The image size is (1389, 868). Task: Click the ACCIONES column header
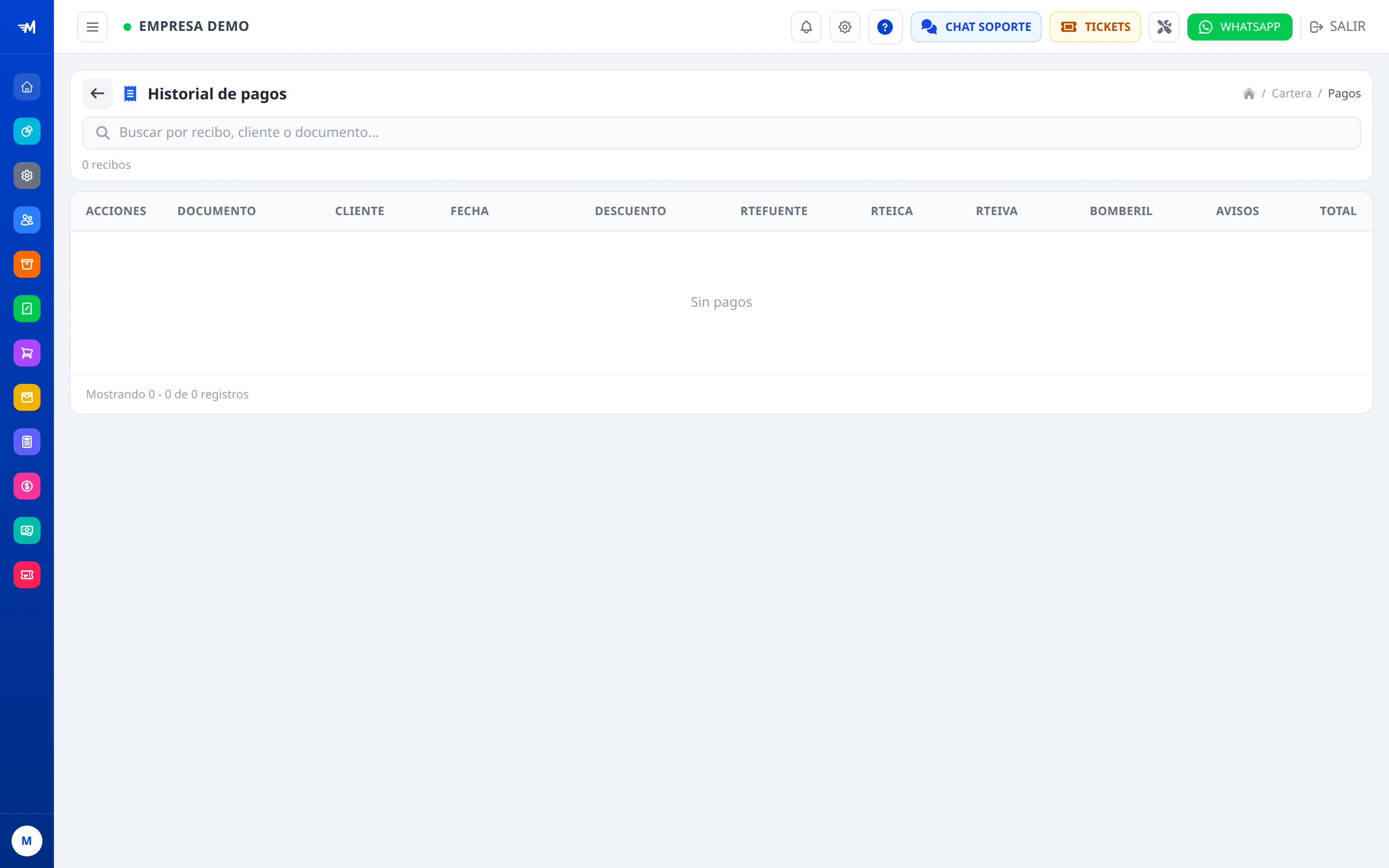click(116, 211)
